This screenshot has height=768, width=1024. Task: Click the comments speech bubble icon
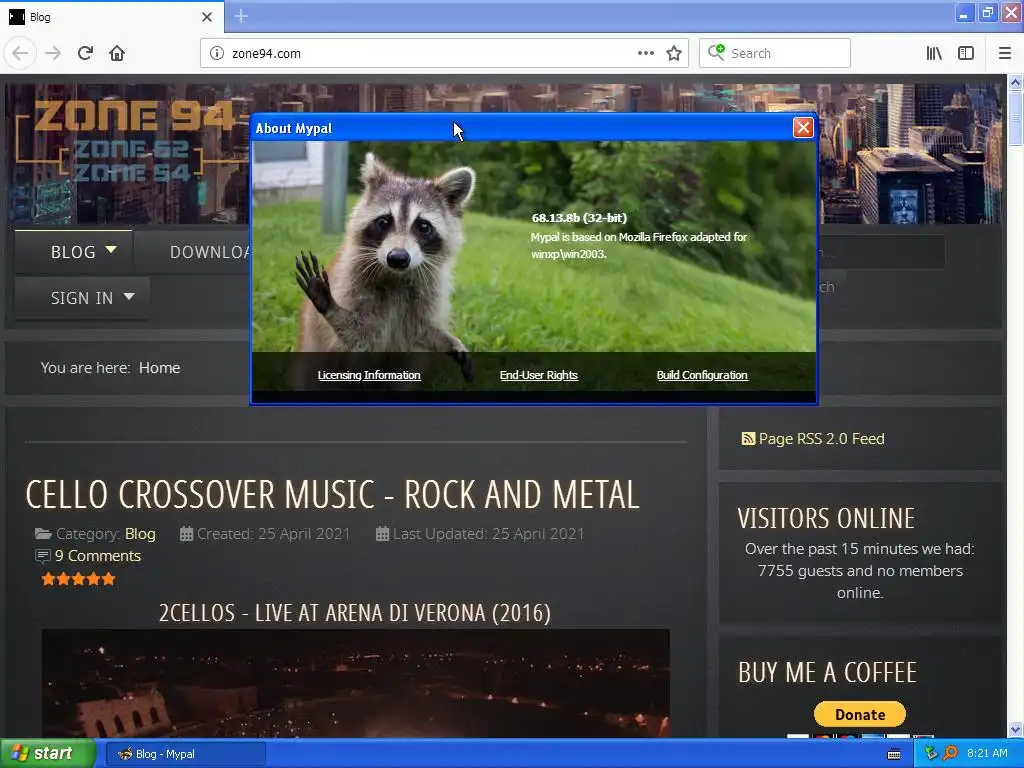click(x=42, y=556)
